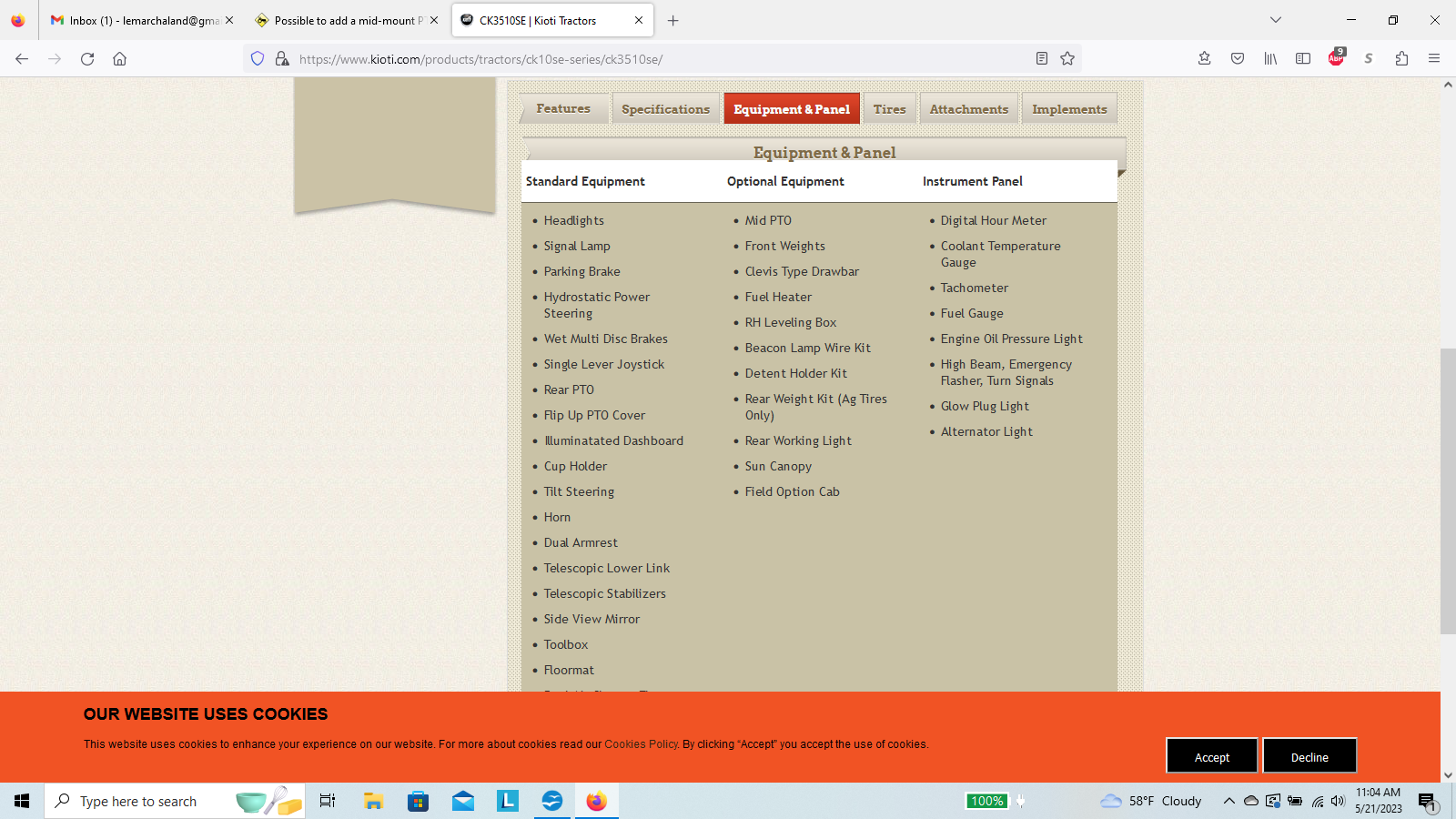The height and width of the screenshot is (819, 1456).
Task: Show the Firefox sidebar
Action: click(x=1303, y=59)
